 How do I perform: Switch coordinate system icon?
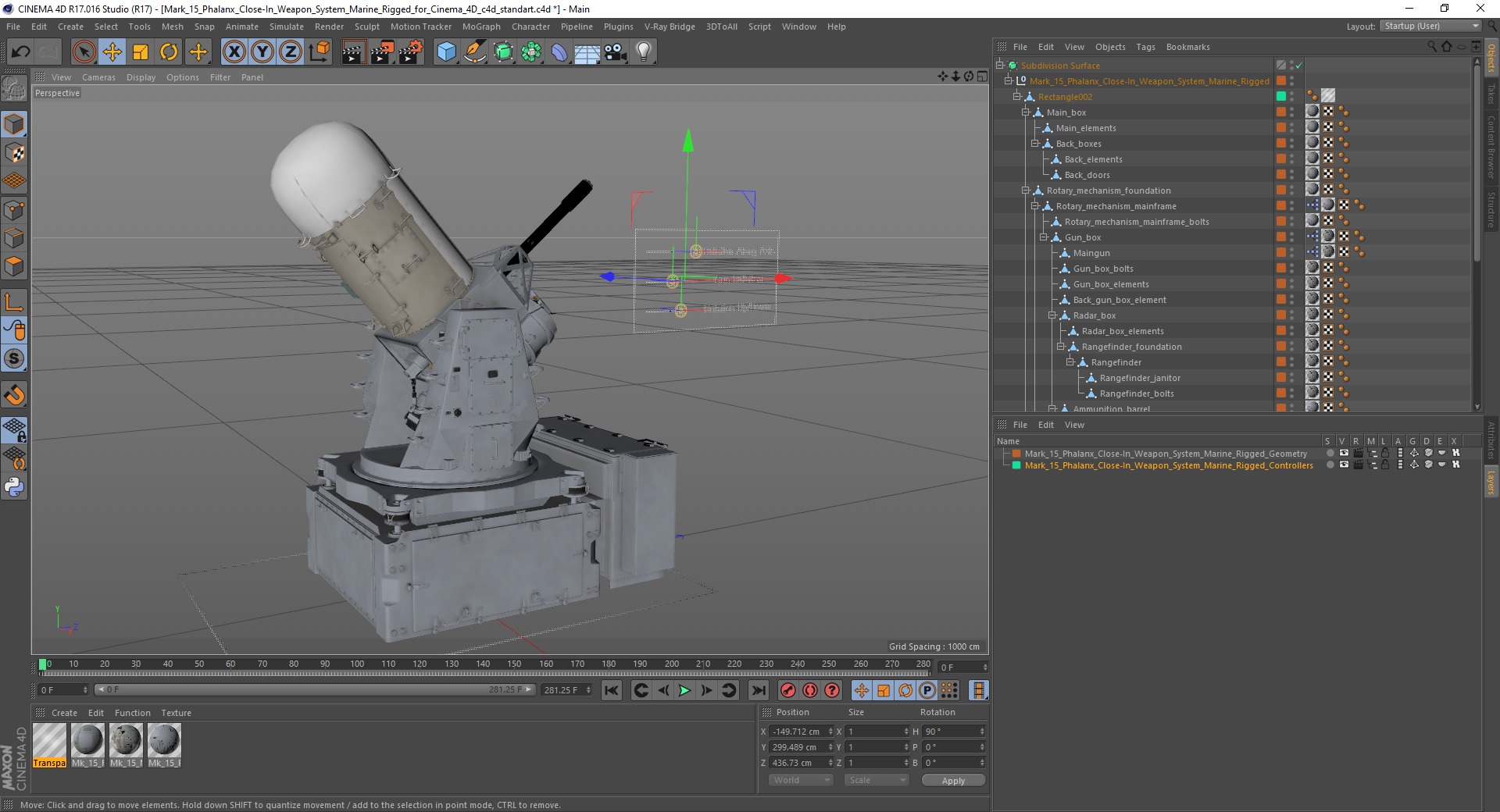point(319,52)
